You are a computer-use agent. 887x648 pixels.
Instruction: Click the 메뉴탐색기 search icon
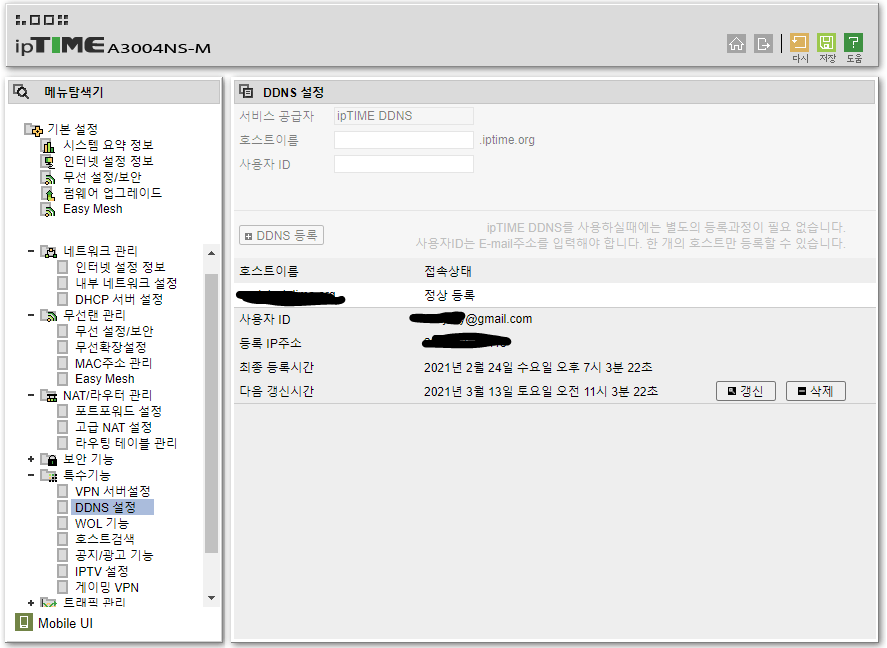pyautogui.click(x=21, y=92)
